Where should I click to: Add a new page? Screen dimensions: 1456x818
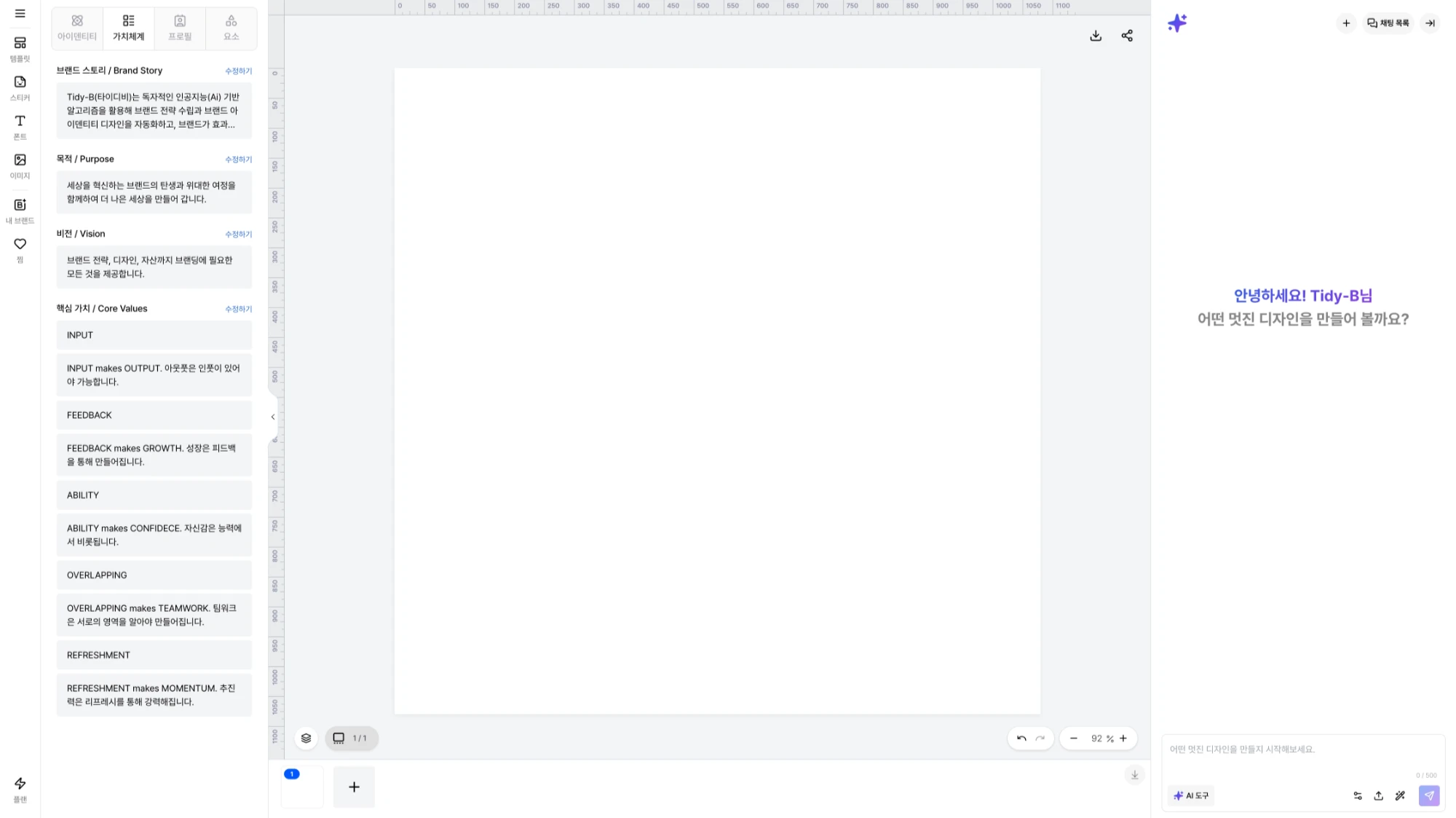point(354,787)
